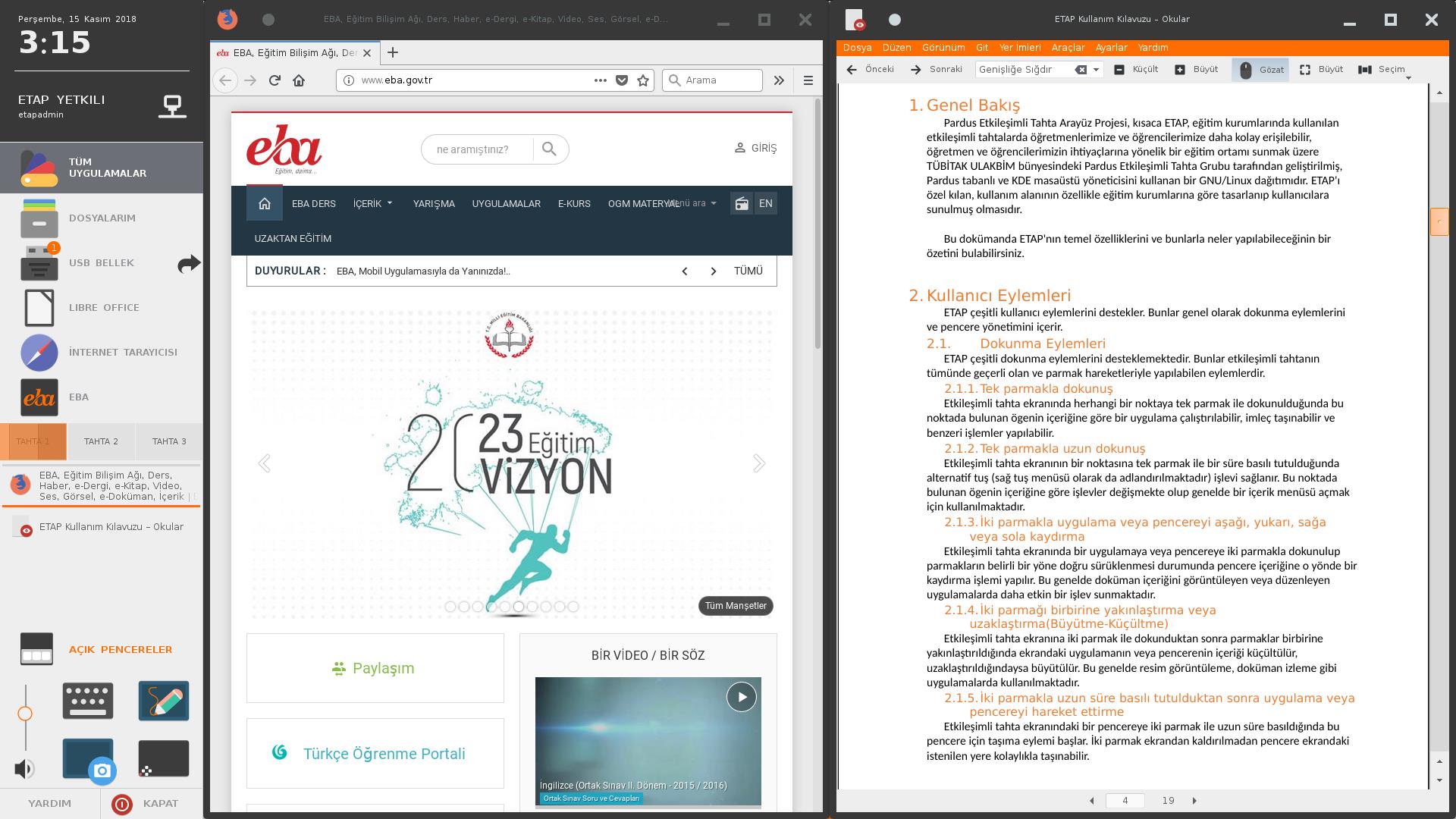Click the sidebar volume slider handle
The height and width of the screenshot is (819, 1456).
coord(25,714)
